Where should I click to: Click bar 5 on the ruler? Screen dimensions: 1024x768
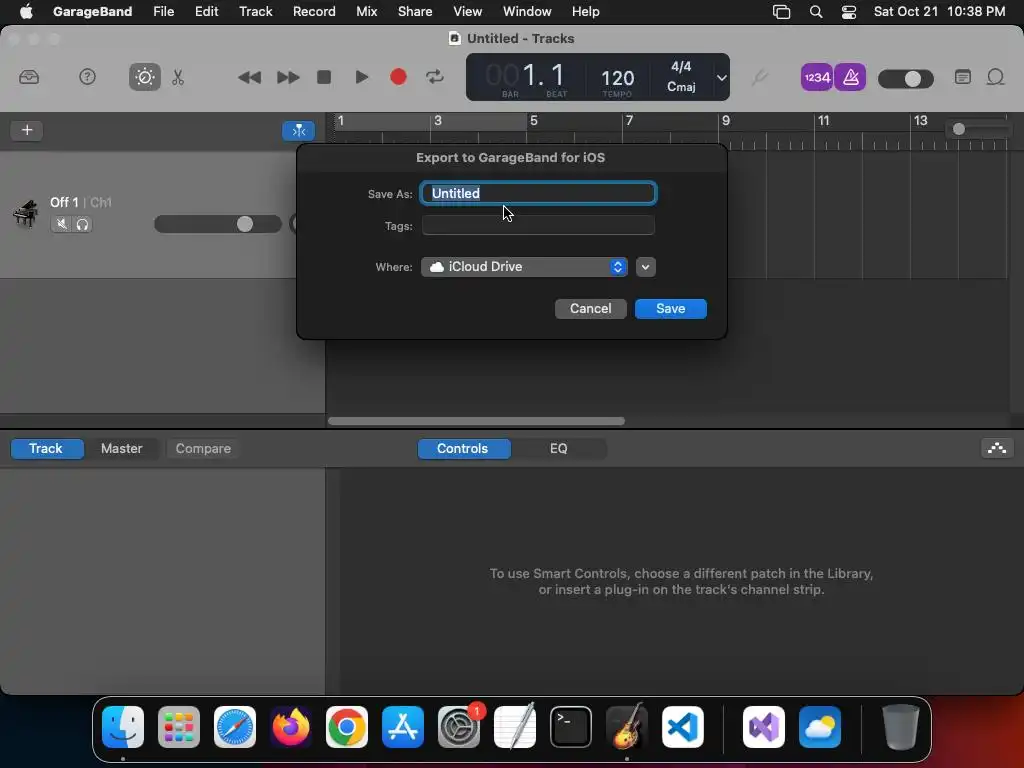pos(534,120)
